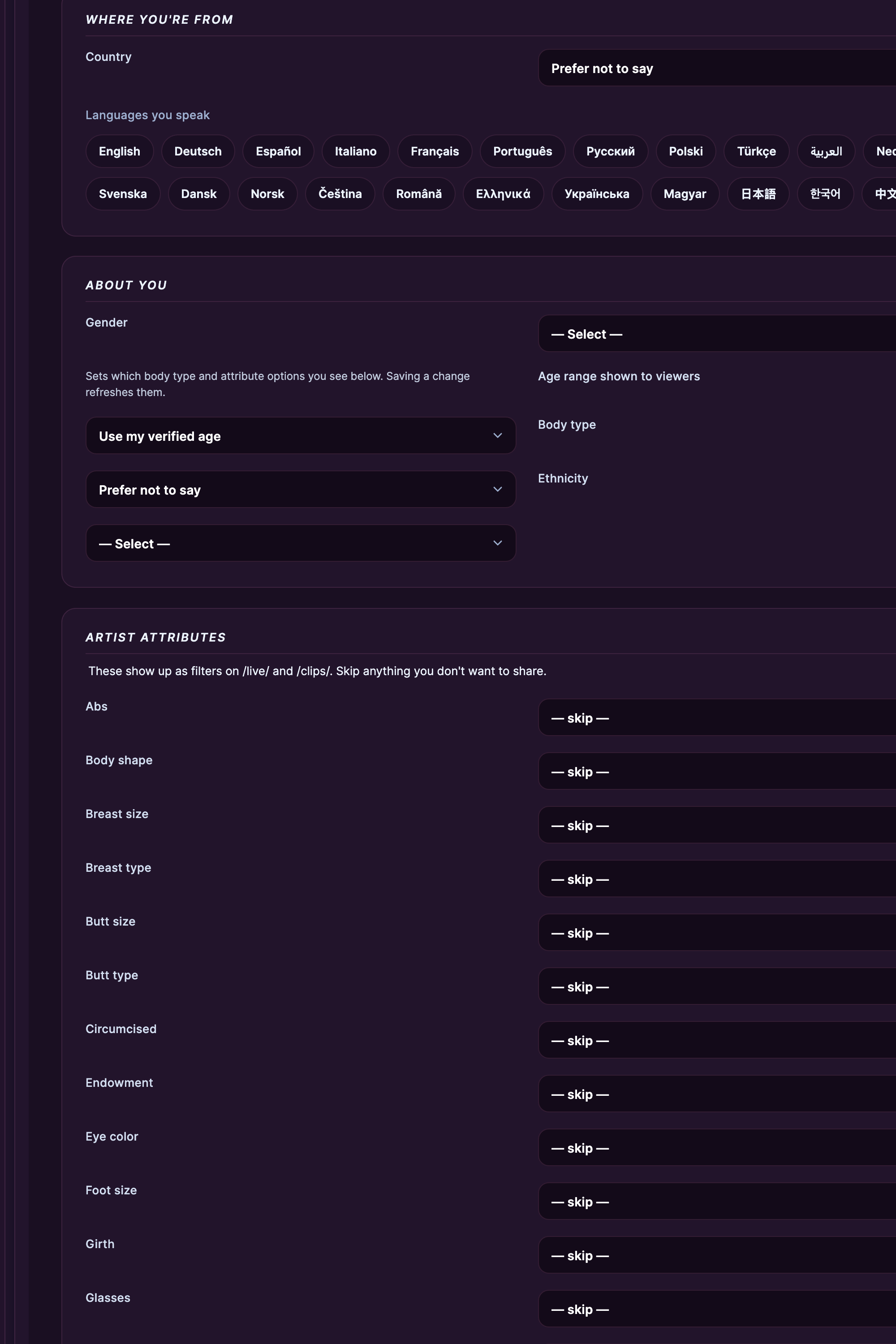
Task: Open the Breast type skip dropdown
Action: tap(717, 879)
